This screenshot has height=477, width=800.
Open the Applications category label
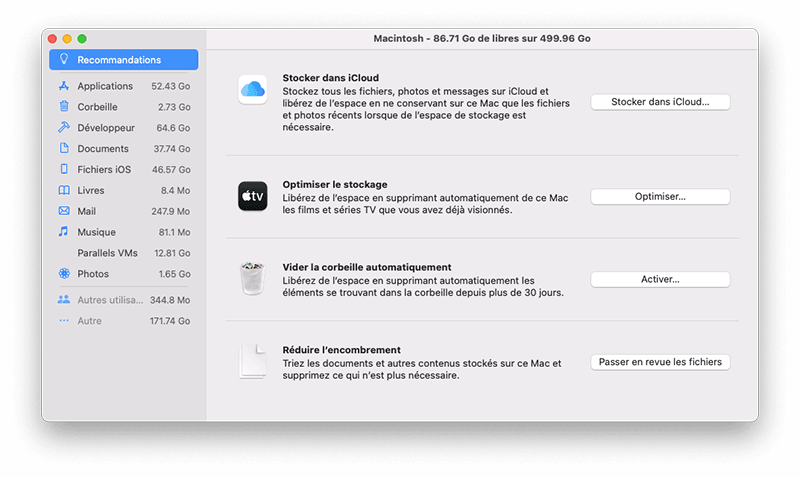[105, 86]
